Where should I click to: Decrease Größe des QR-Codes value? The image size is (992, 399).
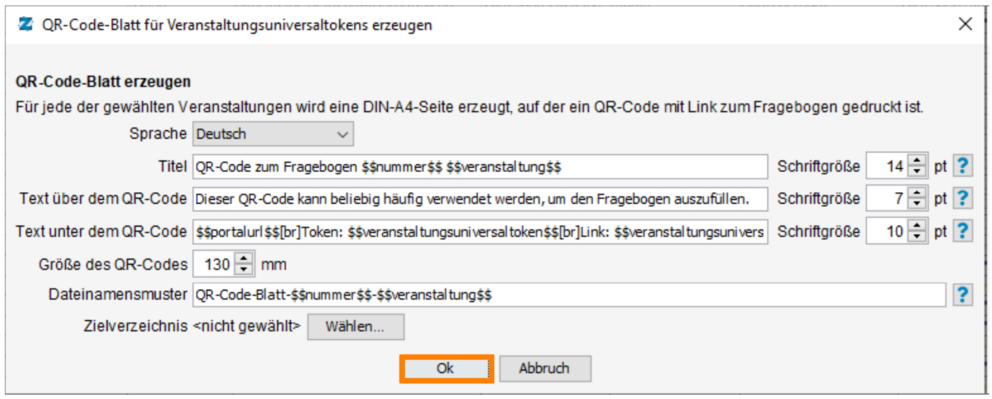(x=243, y=269)
